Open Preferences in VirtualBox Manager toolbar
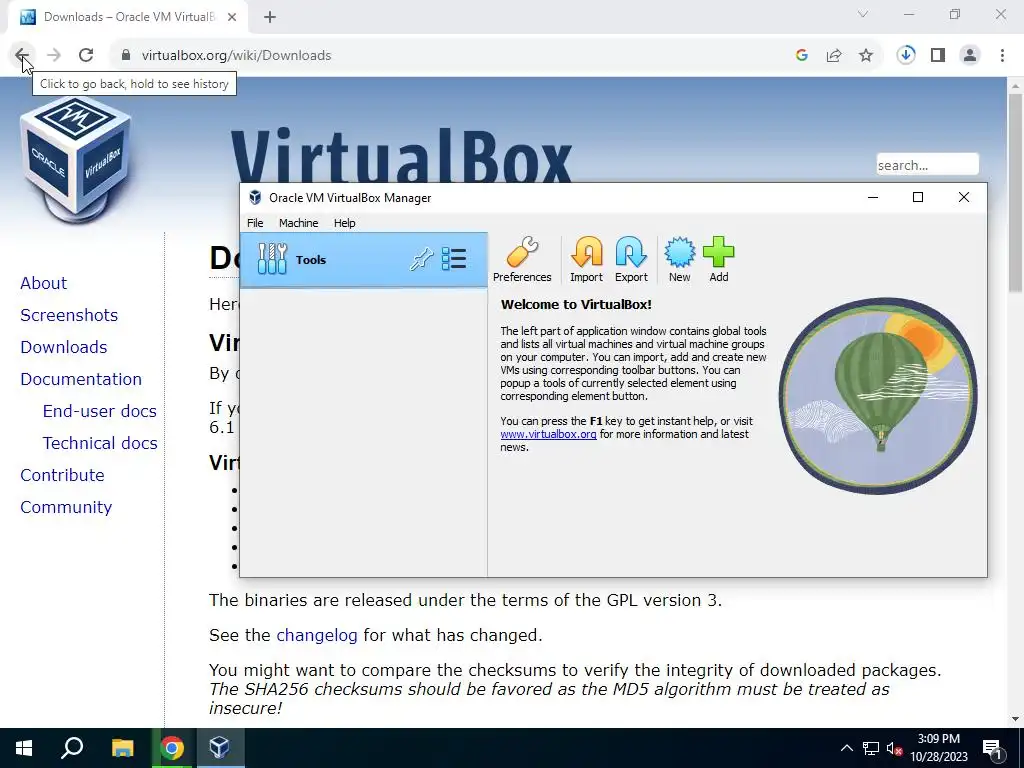The width and height of the screenshot is (1024, 768). (522, 259)
